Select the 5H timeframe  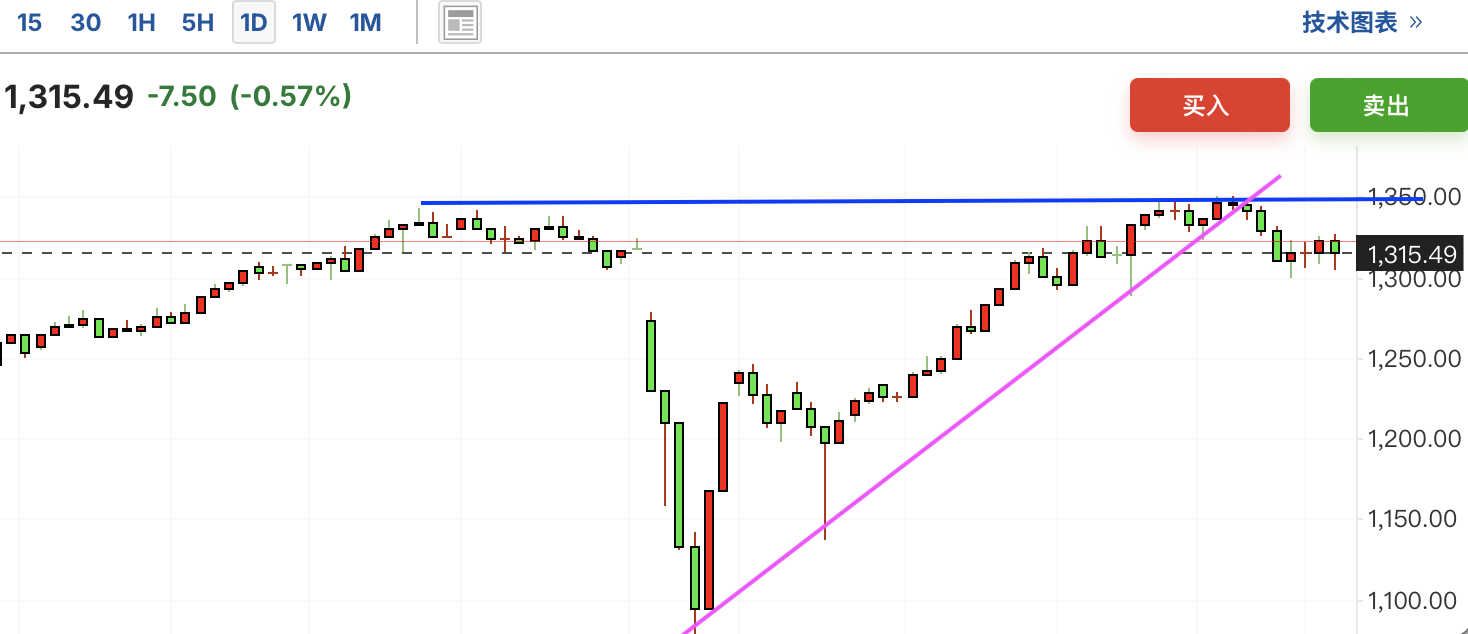coord(198,23)
